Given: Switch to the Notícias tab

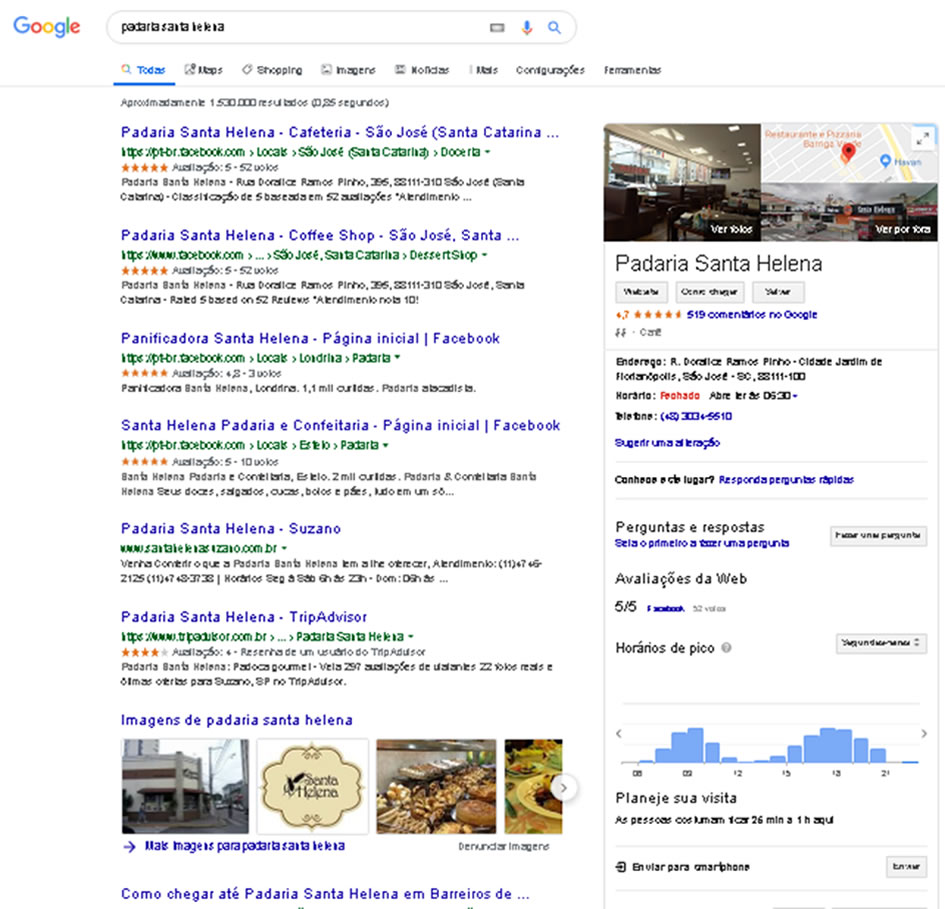Looking at the screenshot, I should [422, 70].
